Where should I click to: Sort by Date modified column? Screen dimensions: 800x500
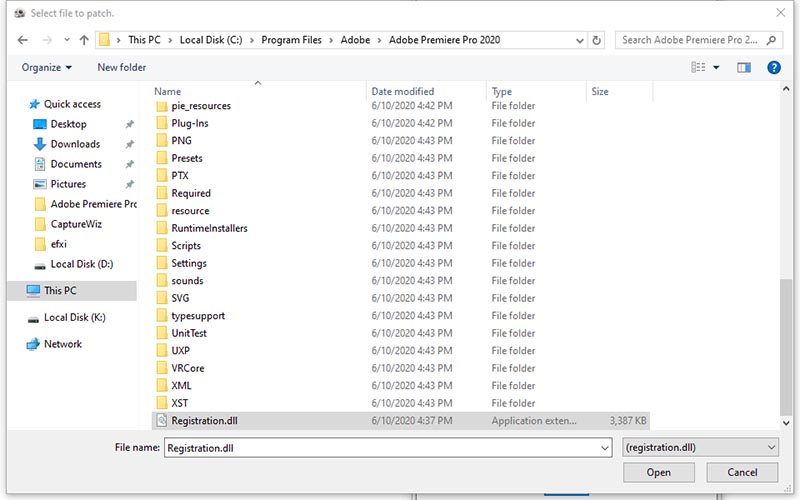(403, 91)
